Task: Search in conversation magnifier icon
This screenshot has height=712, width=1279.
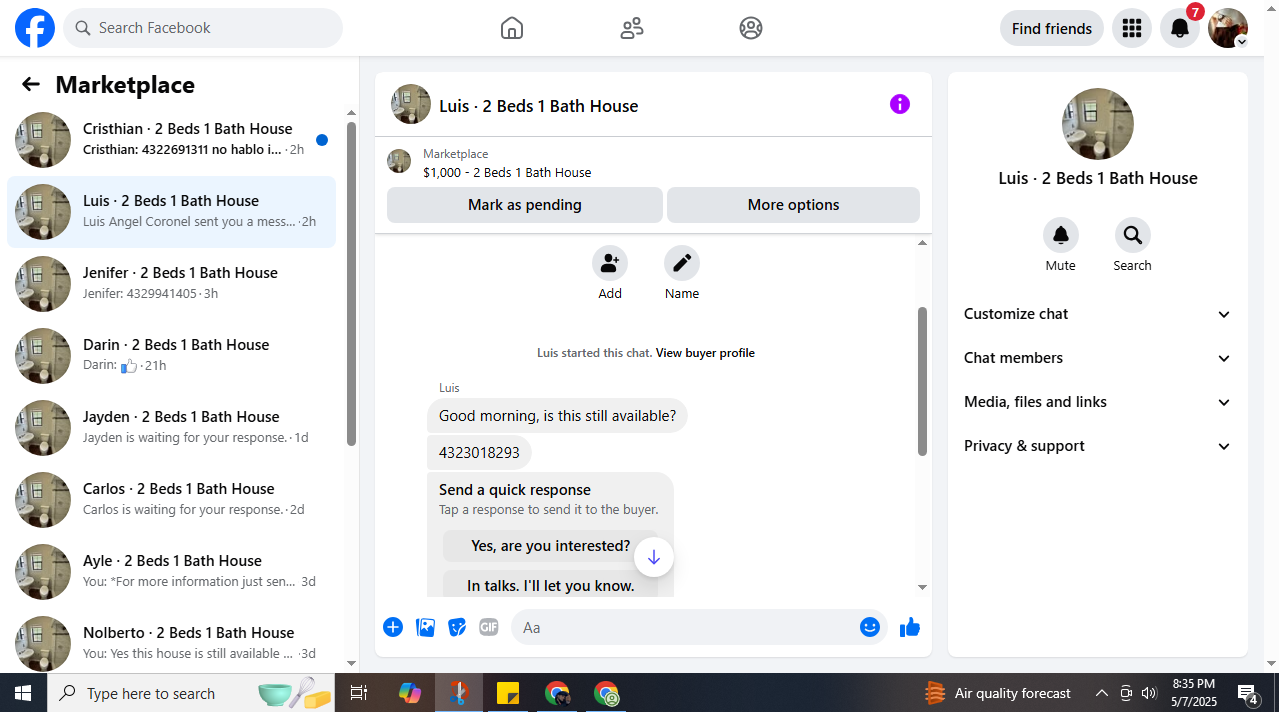Action: point(1133,236)
